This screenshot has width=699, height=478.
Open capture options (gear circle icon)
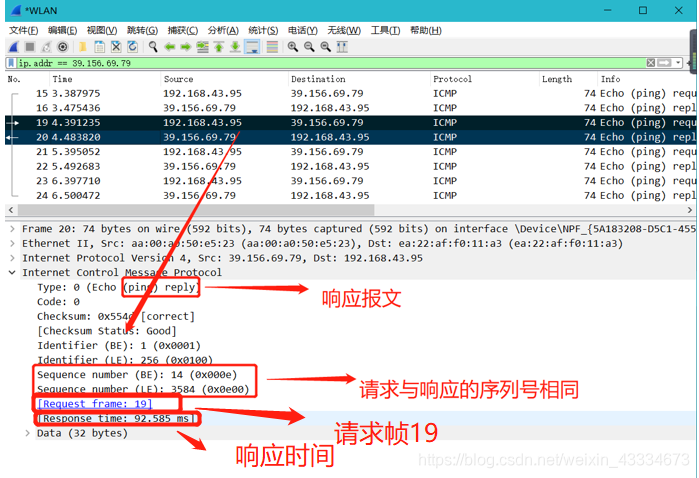(x=63, y=47)
